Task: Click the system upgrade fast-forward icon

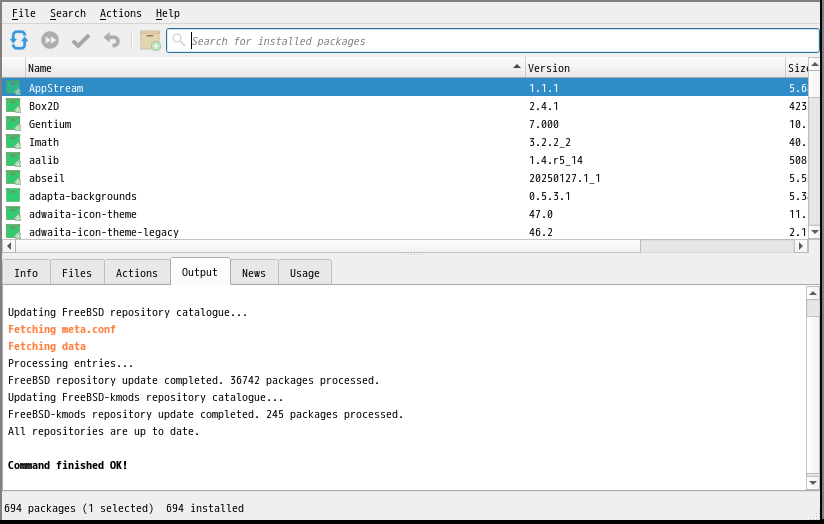Action: (x=50, y=40)
